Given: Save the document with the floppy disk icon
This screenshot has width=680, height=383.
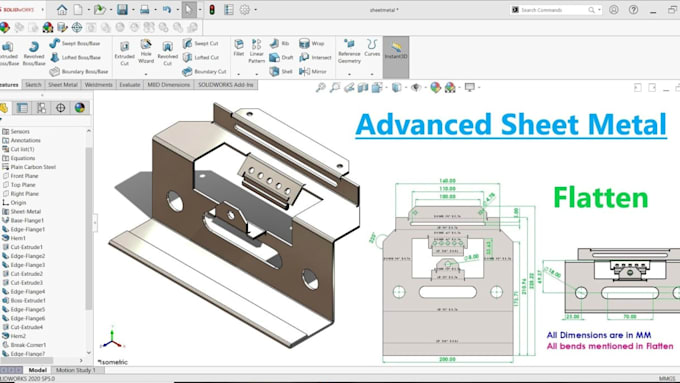Looking at the screenshot, I should pyautogui.click(x=122, y=10).
